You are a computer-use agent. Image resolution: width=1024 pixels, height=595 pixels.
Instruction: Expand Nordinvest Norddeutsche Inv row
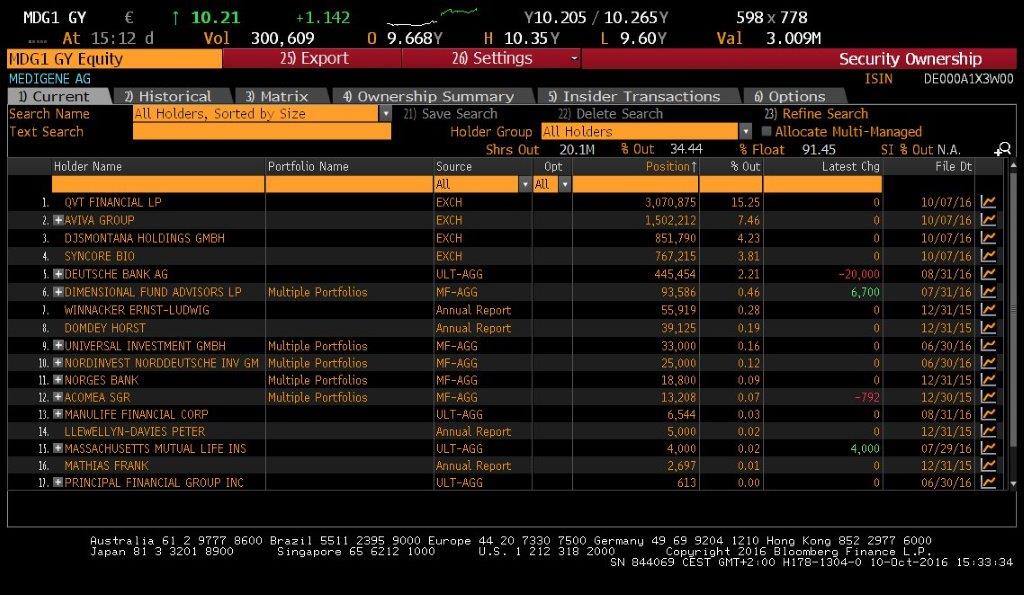point(58,362)
